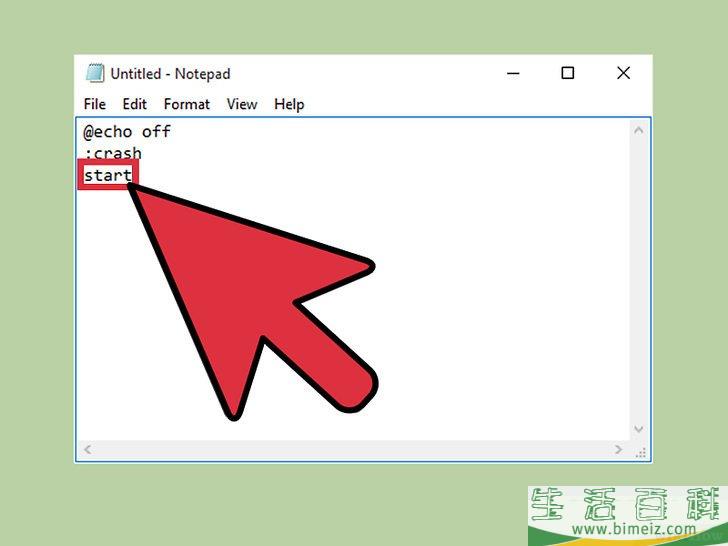728x546 pixels.
Task: Click the horizontal scrollbar left arrow
Action: tap(87, 450)
